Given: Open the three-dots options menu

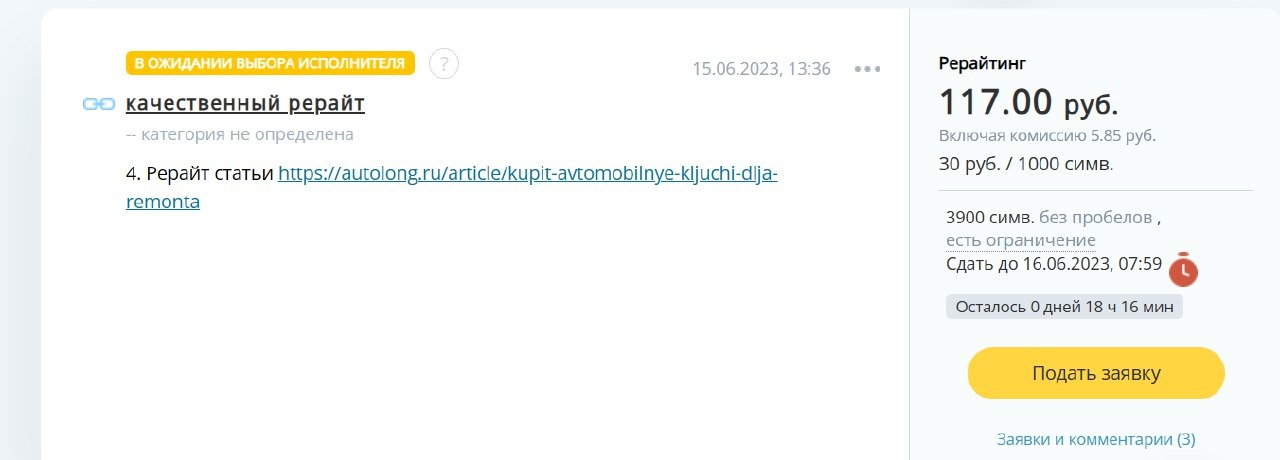Looking at the screenshot, I should click(867, 69).
